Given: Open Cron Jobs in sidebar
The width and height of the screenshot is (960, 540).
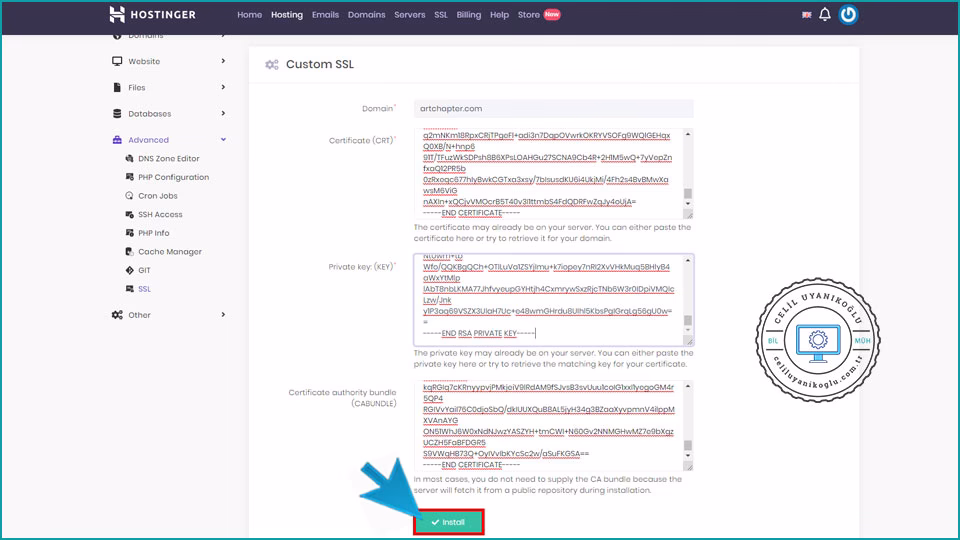Looking at the screenshot, I should [x=157, y=196].
